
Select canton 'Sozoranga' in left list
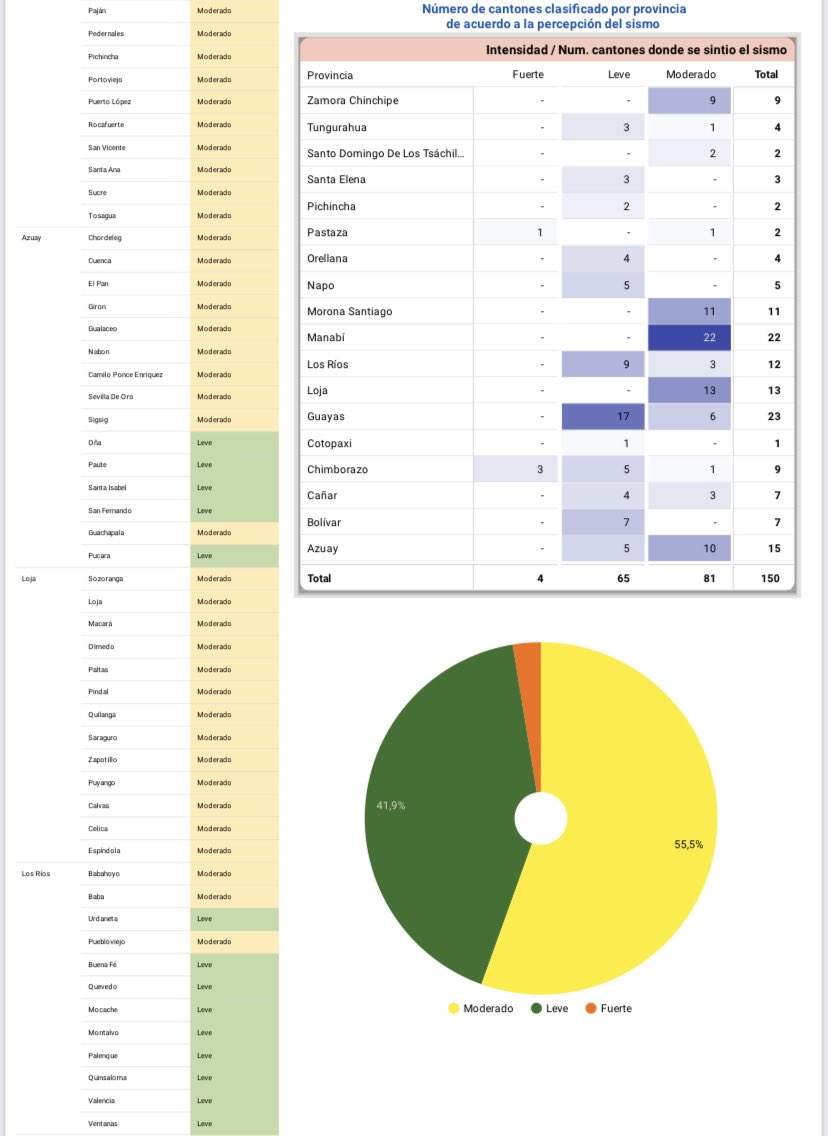[x=106, y=579]
